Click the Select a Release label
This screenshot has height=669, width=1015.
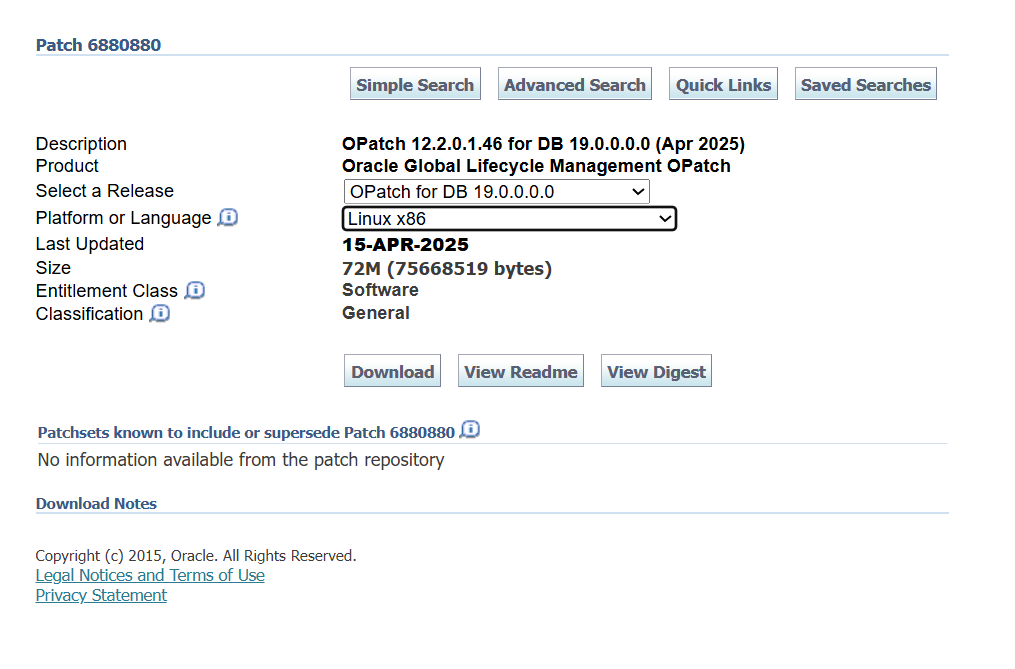point(105,191)
